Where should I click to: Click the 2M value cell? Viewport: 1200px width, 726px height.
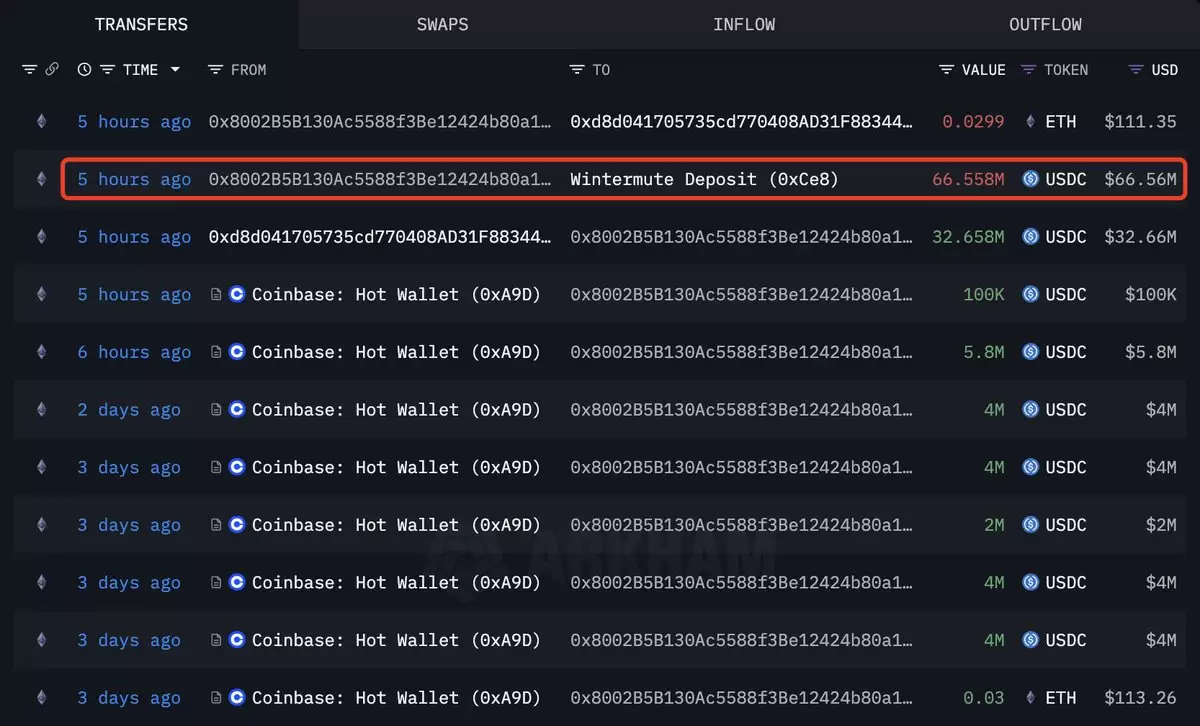pos(994,525)
